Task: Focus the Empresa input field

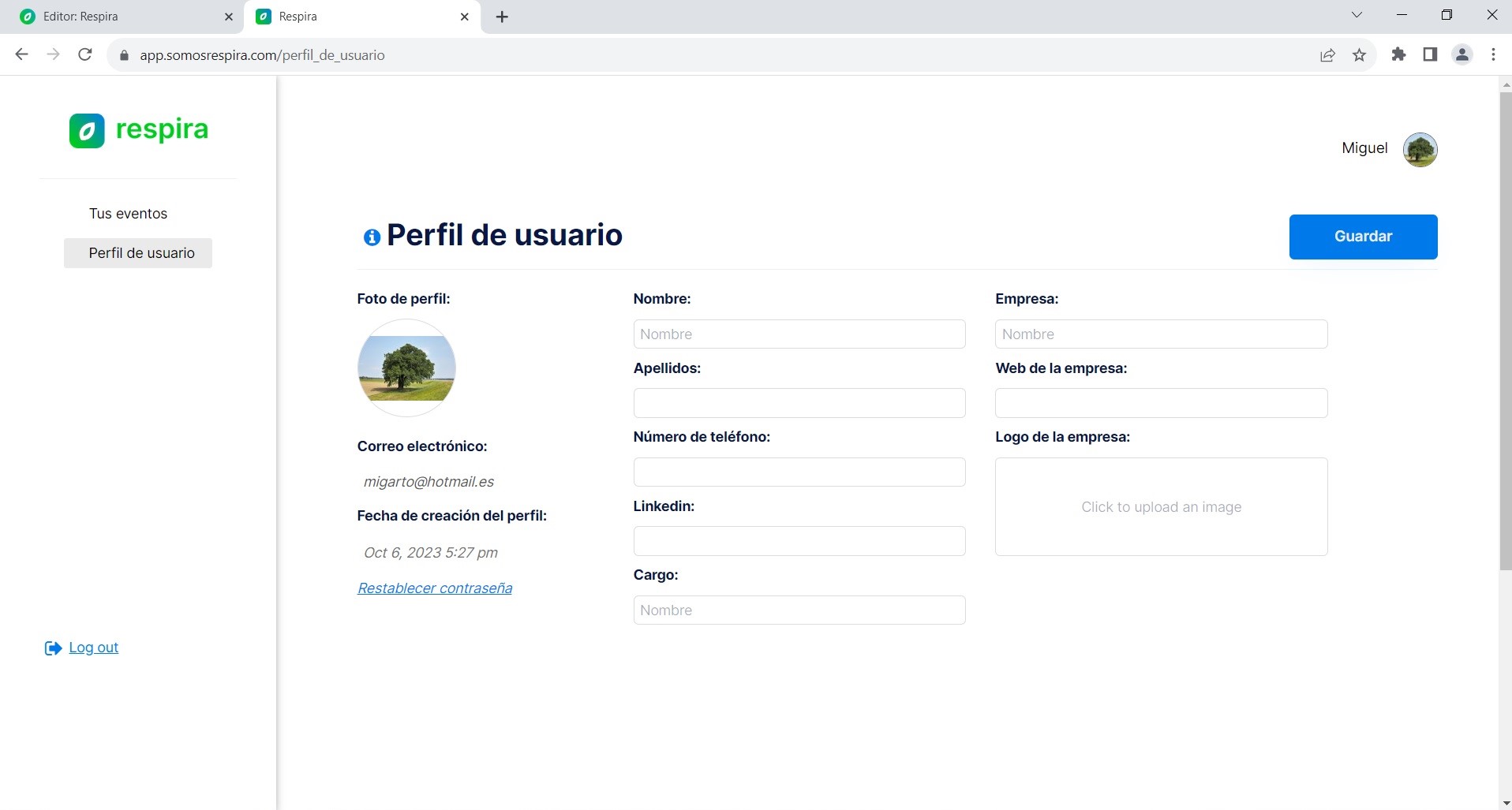Action: click(x=1161, y=334)
